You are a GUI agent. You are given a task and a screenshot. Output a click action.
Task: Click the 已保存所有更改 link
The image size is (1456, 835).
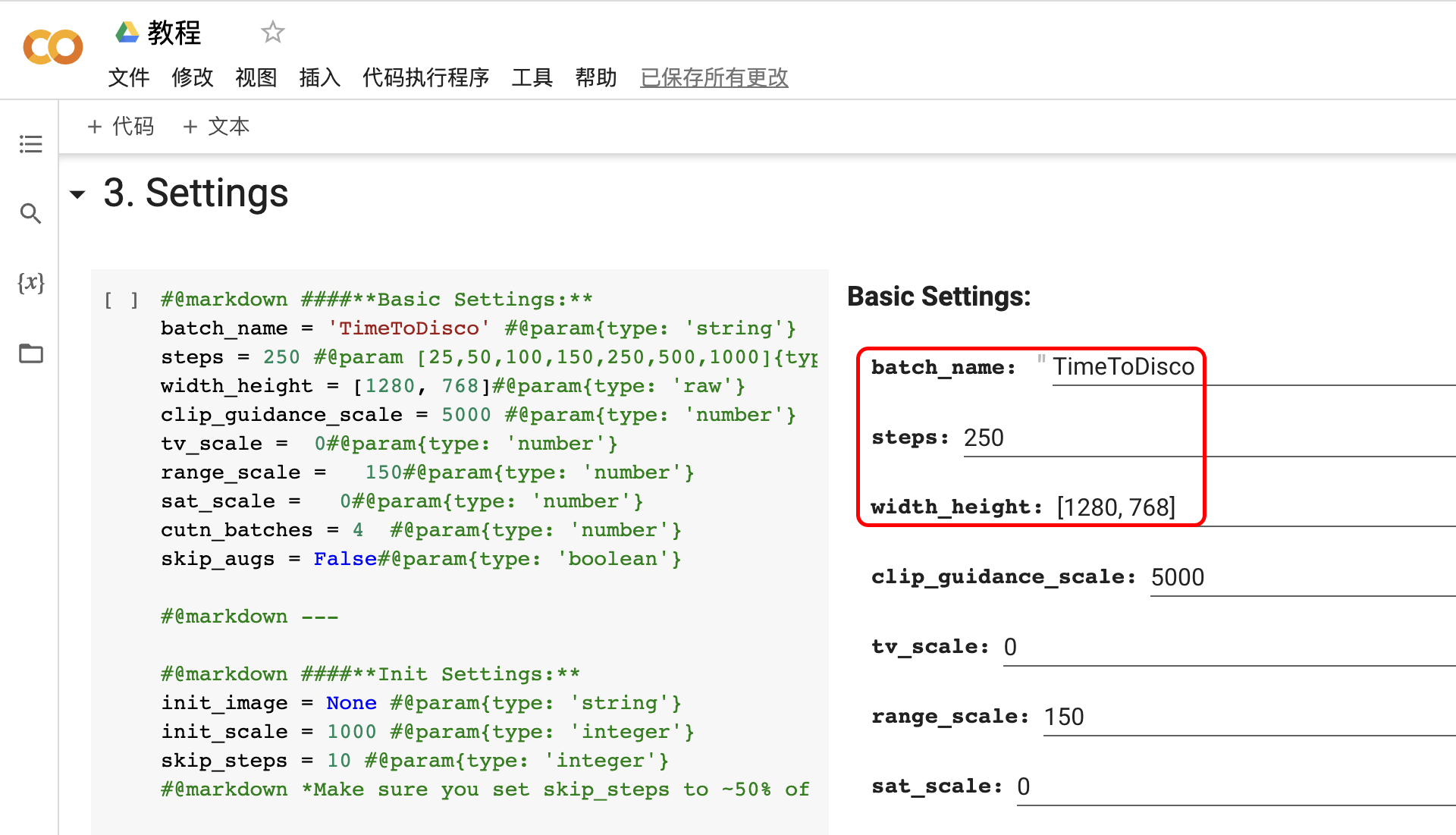point(714,77)
